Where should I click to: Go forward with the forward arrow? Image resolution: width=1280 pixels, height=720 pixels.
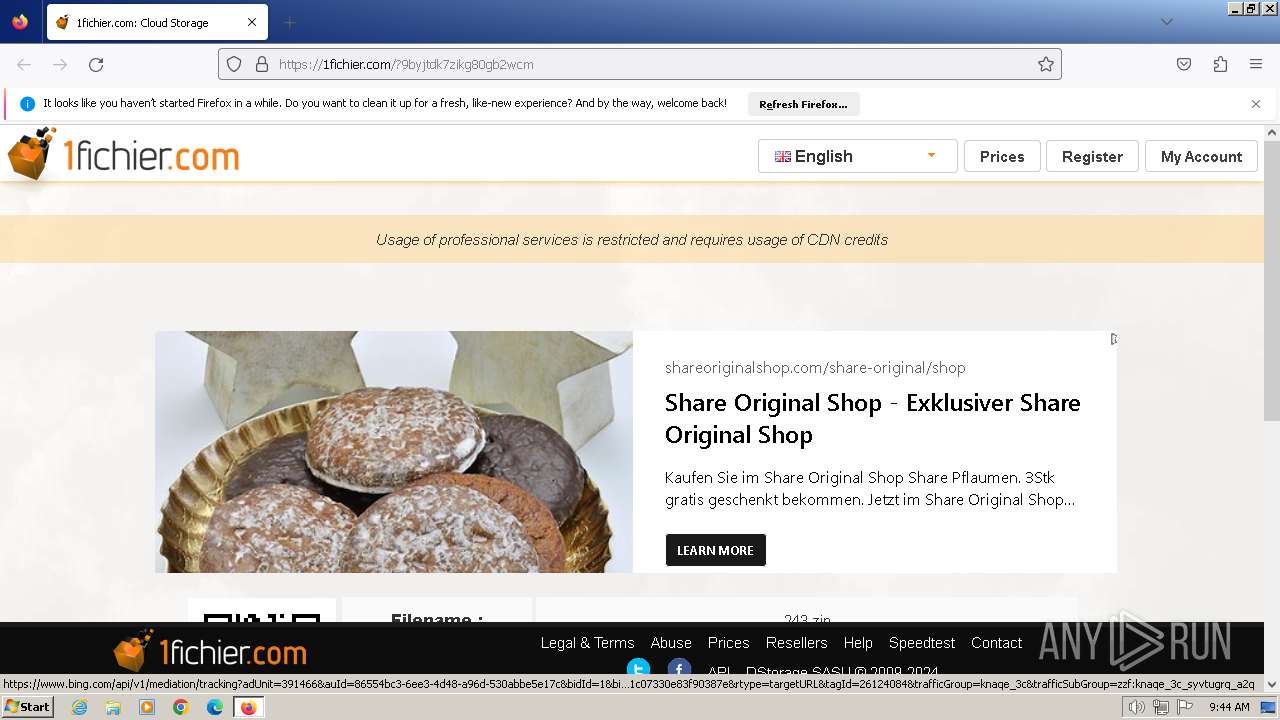(60, 64)
